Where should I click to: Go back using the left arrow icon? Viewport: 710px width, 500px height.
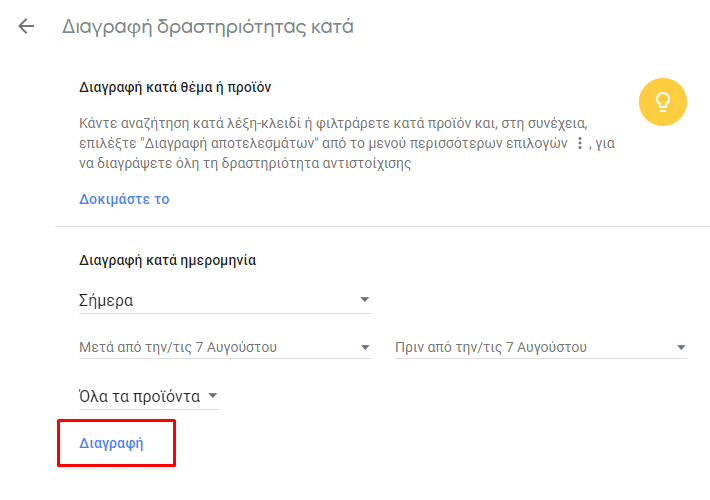(26, 26)
